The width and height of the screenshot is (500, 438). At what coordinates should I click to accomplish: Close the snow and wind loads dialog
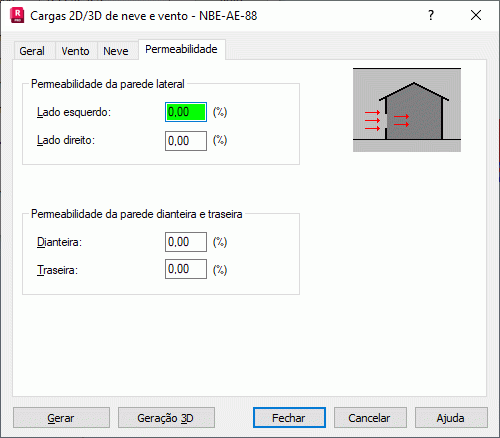click(x=476, y=15)
